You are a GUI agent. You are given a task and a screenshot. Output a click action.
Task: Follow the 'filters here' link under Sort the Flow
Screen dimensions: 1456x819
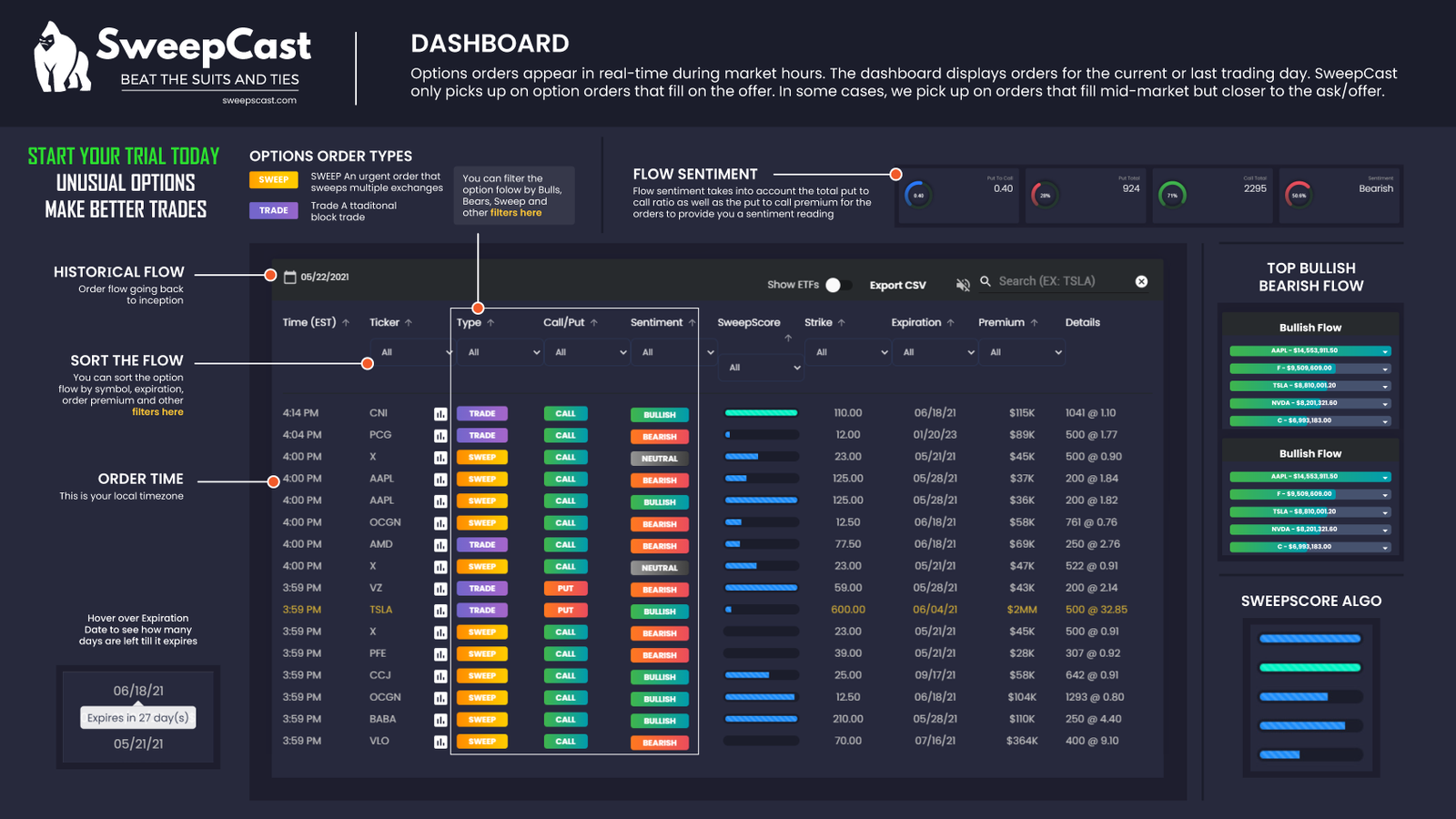[157, 412]
